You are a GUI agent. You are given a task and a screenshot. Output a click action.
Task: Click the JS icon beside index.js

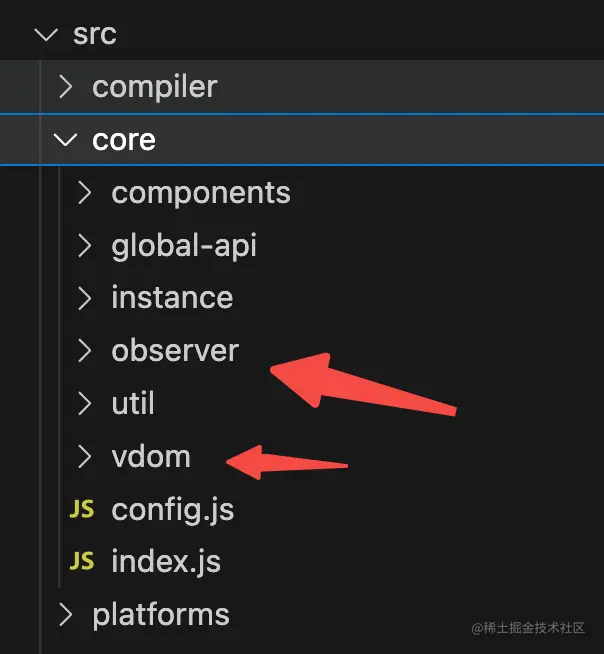click(x=81, y=562)
